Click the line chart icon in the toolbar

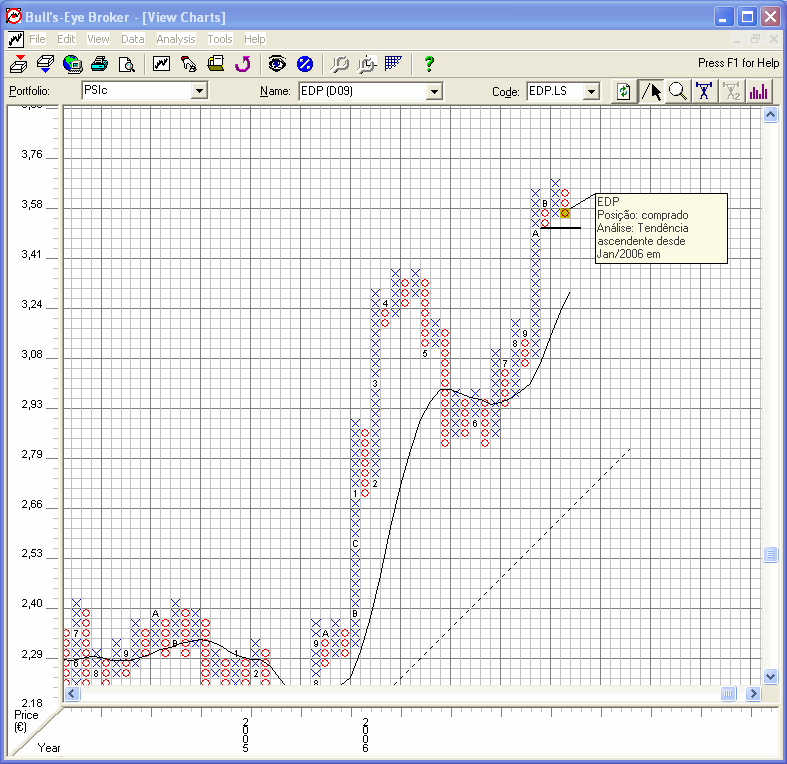pos(161,64)
